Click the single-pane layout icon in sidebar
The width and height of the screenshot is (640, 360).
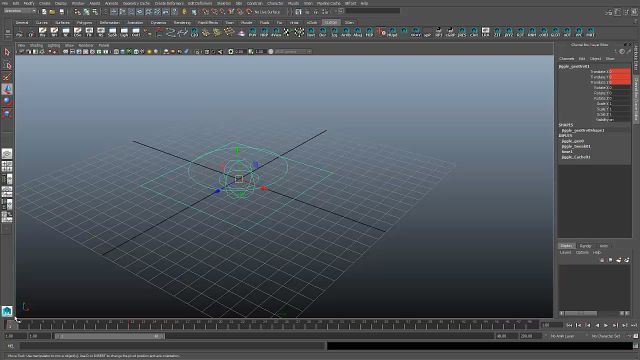click(7, 153)
